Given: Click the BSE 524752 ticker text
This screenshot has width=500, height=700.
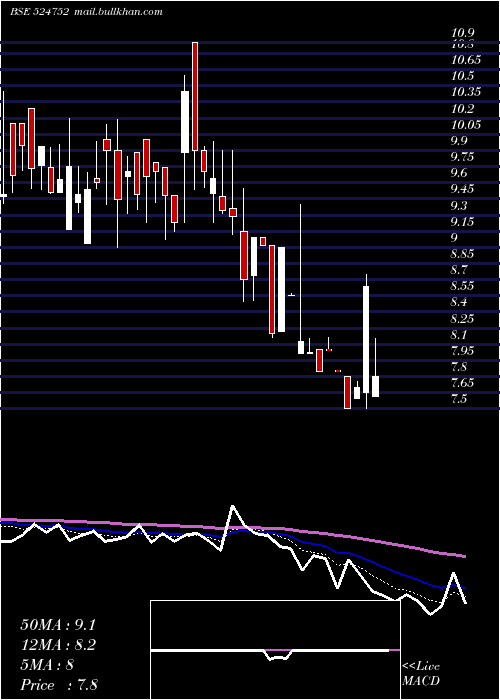Looking at the screenshot, I should [x=39, y=12].
